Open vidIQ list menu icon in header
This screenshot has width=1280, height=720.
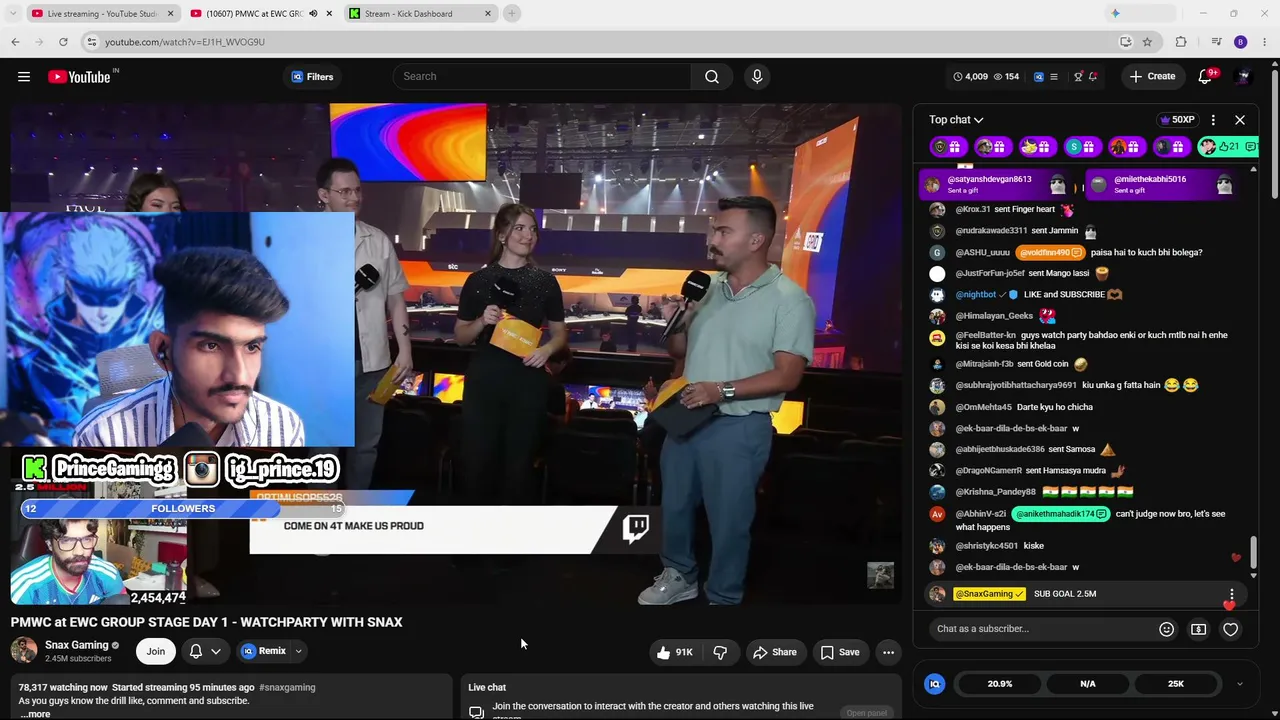click(x=1053, y=77)
